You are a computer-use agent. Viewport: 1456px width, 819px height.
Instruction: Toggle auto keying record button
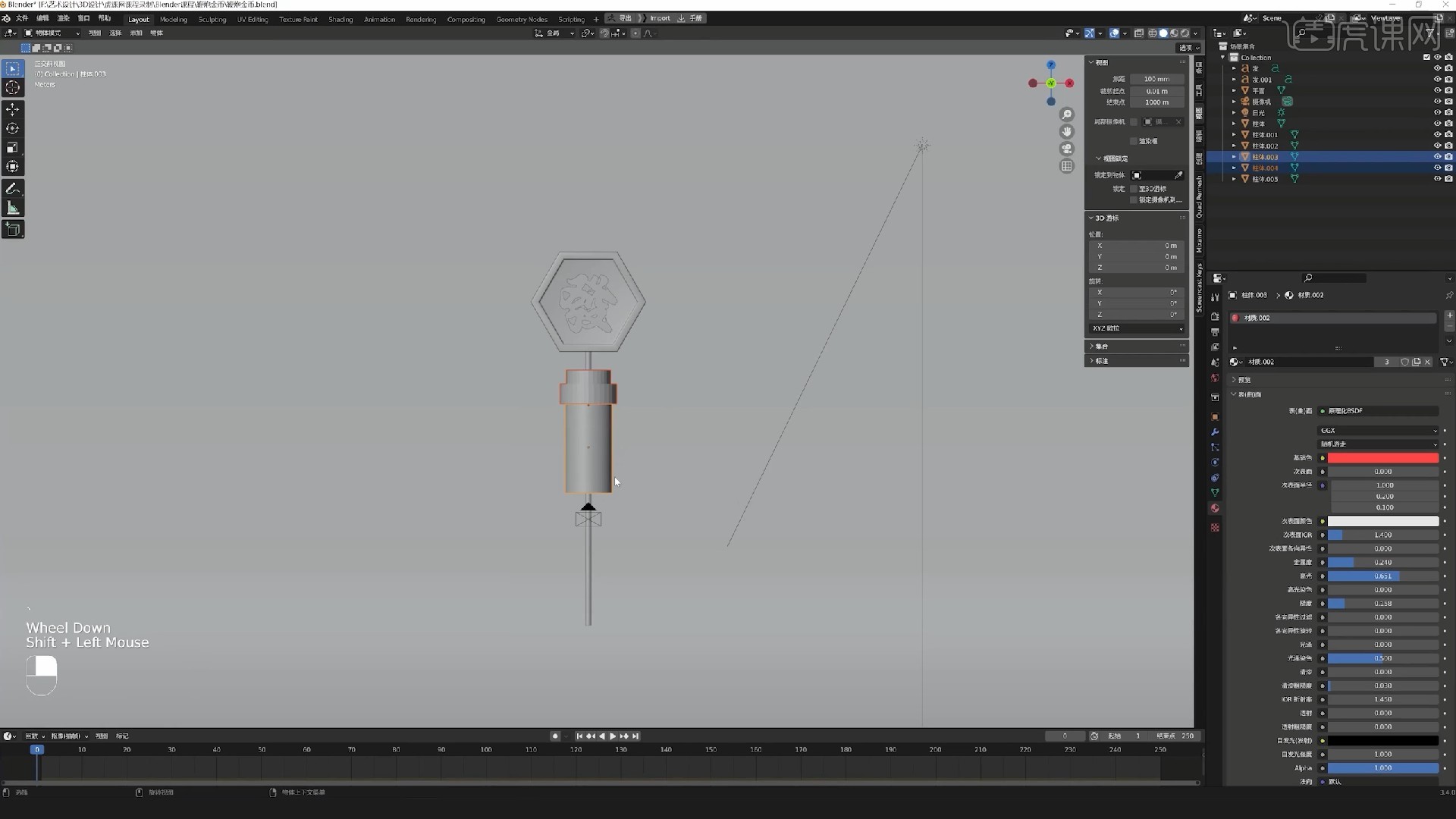click(x=555, y=736)
